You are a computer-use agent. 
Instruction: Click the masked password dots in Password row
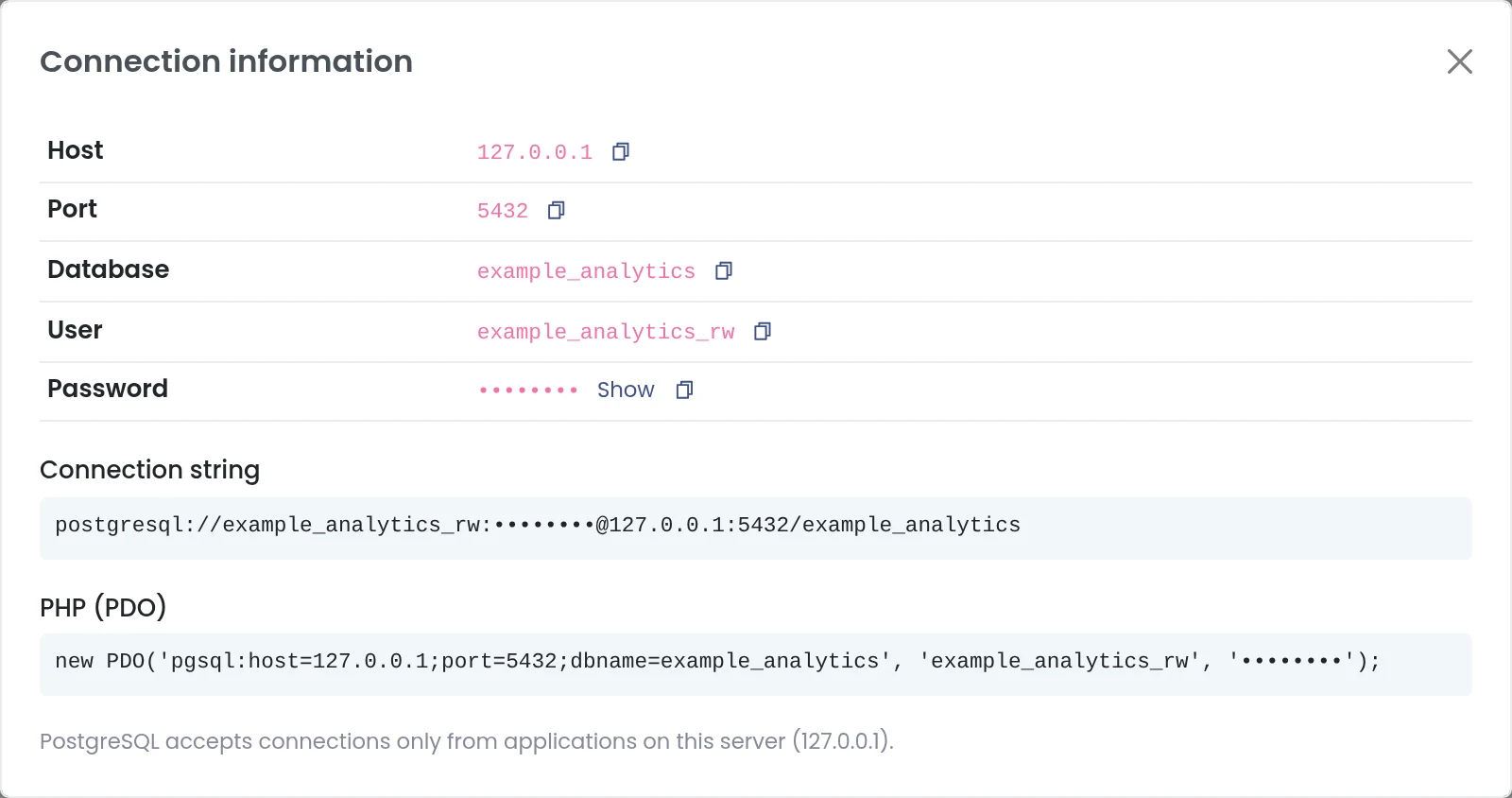click(528, 390)
